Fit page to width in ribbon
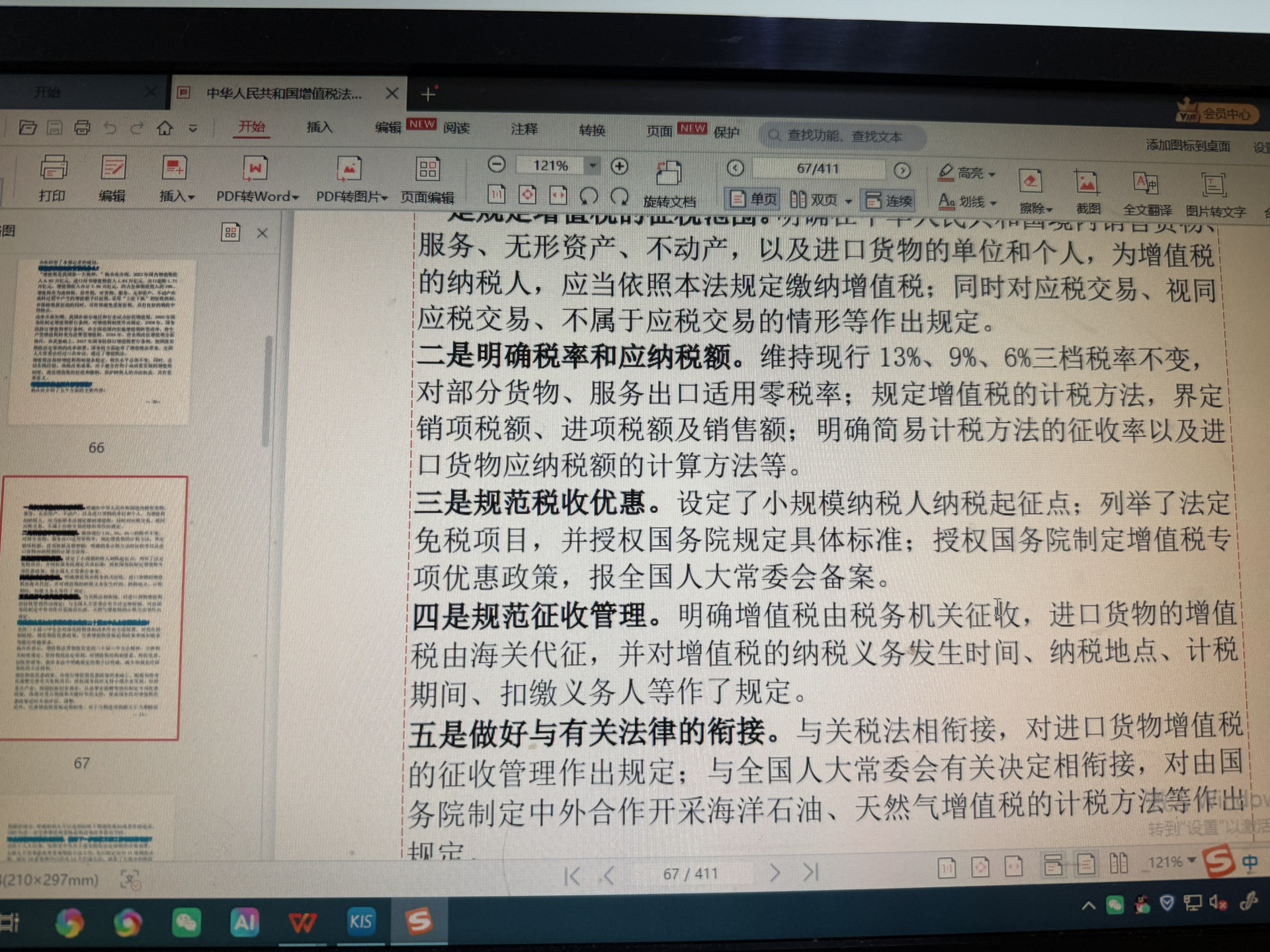The width and height of the screenshot is (1270, 952). [558, 195]
